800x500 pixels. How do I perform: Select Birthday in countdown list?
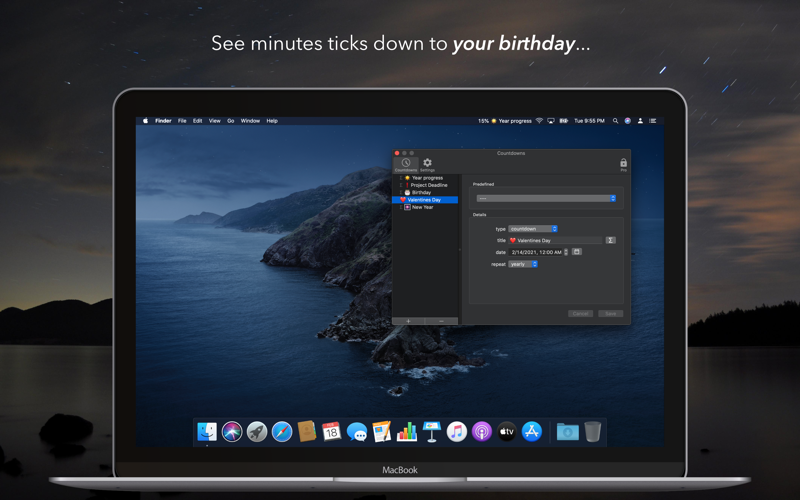[x=424, y=192]
